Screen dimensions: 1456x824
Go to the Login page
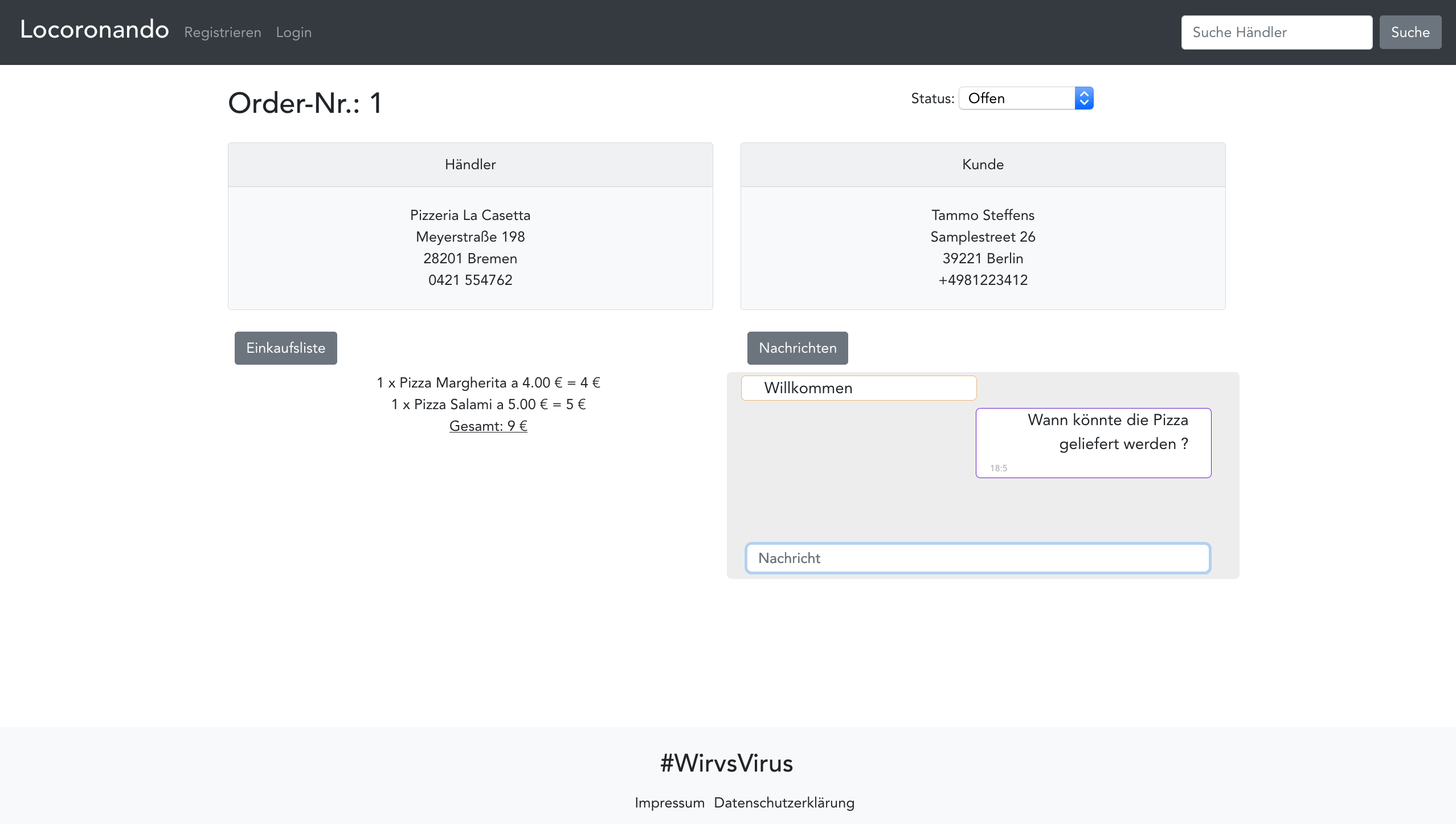(x=294, y=32)
